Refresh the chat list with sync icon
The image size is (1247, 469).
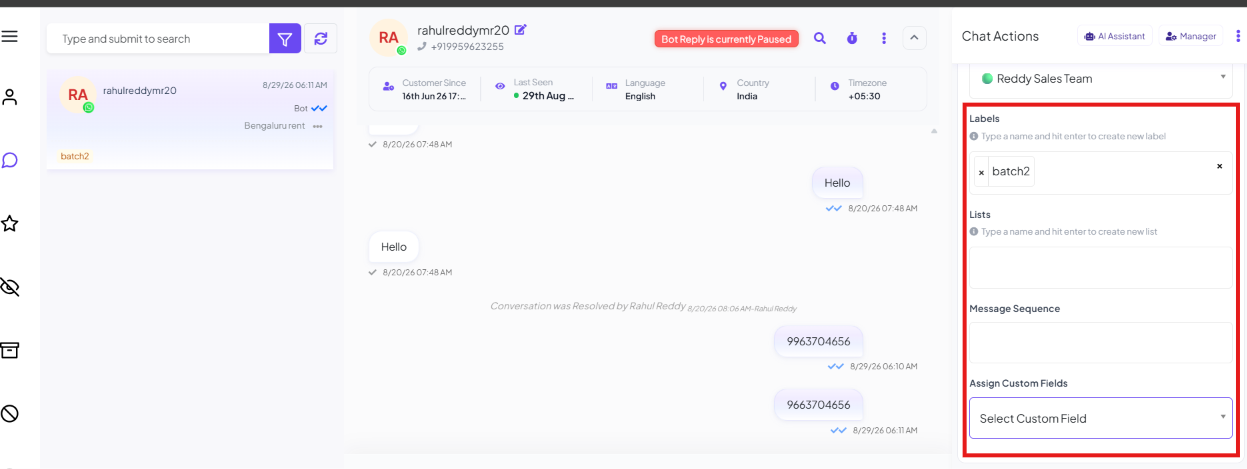click(x=321, y=39)
